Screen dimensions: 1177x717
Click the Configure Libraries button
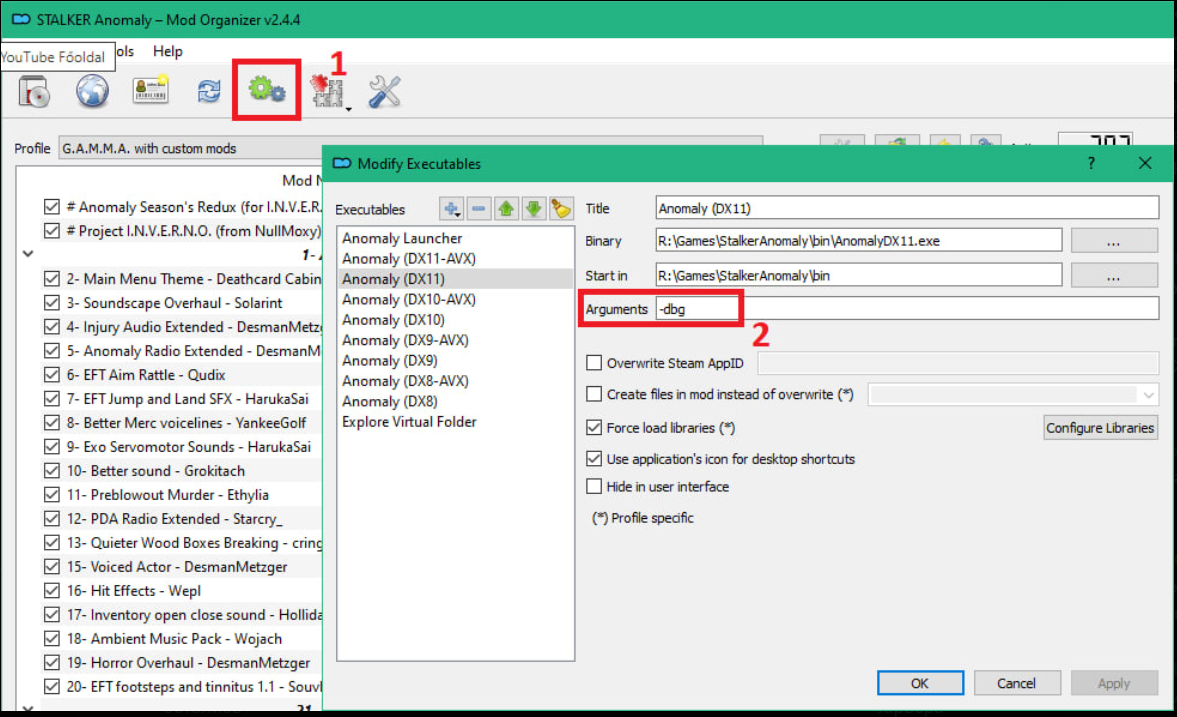click(x=1100, y=428)
